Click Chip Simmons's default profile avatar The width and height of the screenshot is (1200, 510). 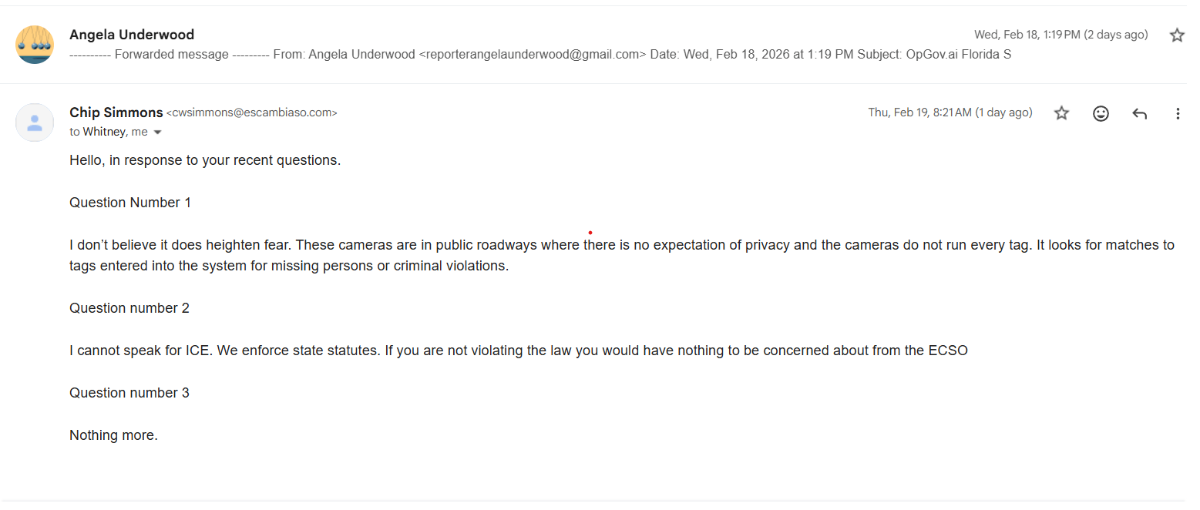tap(35, 122)
